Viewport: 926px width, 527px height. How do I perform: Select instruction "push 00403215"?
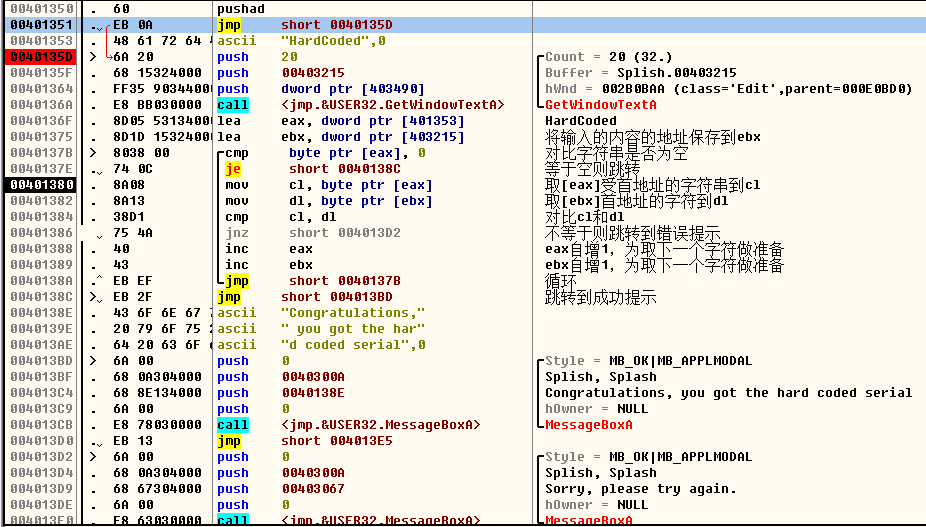(x=281, y=73)
